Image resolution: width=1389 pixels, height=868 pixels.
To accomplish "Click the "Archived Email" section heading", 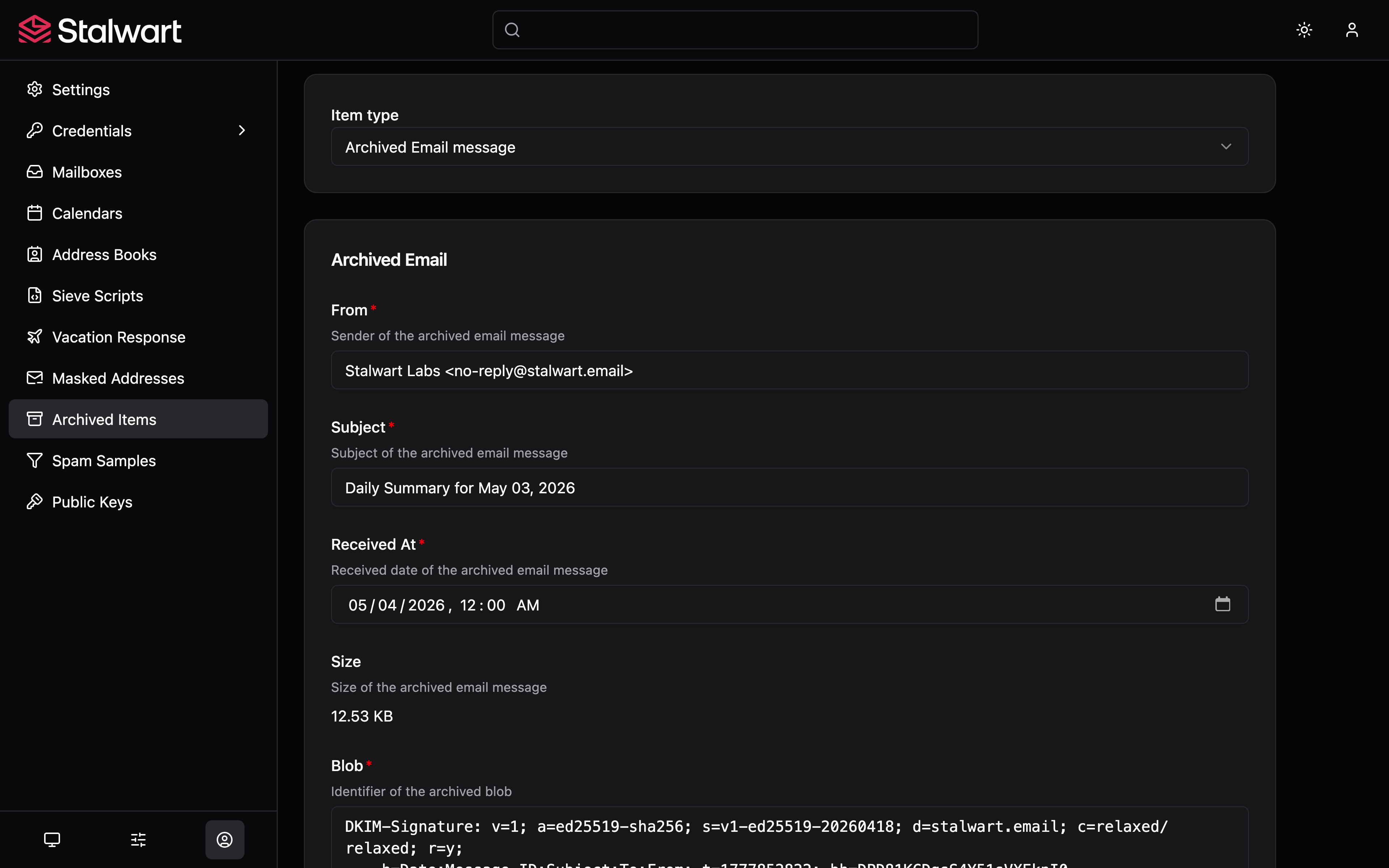I will tap(388, 259).
